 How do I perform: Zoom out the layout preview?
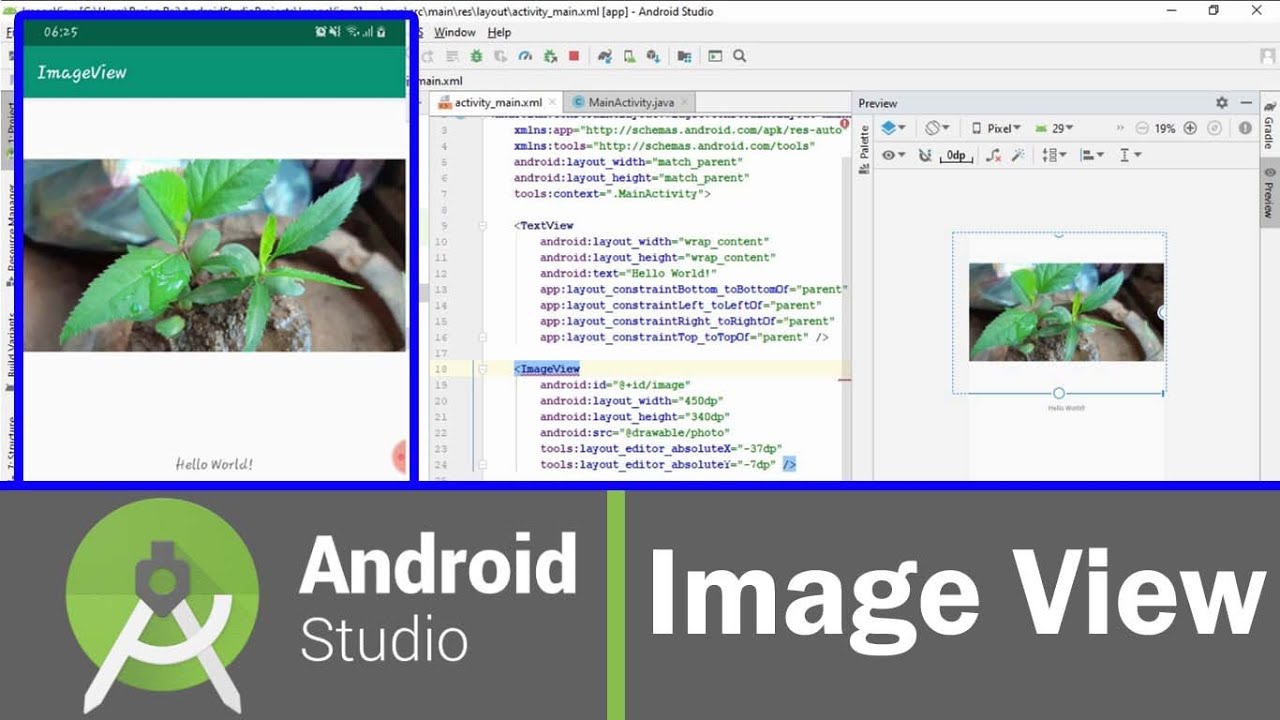(x=1142, y=128)
